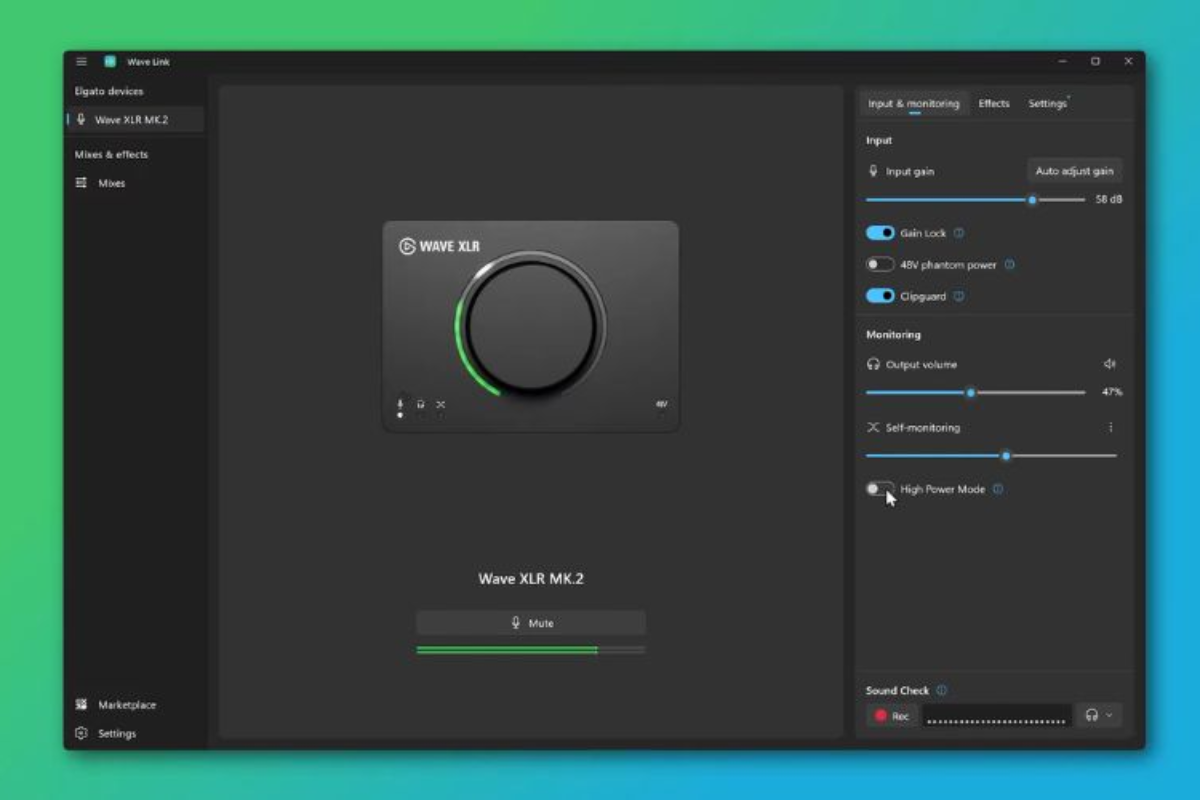This screenshot has width=1200, height=800.
Task: Click the Wave XLR MK.2 device title
Action: point(531,579)
